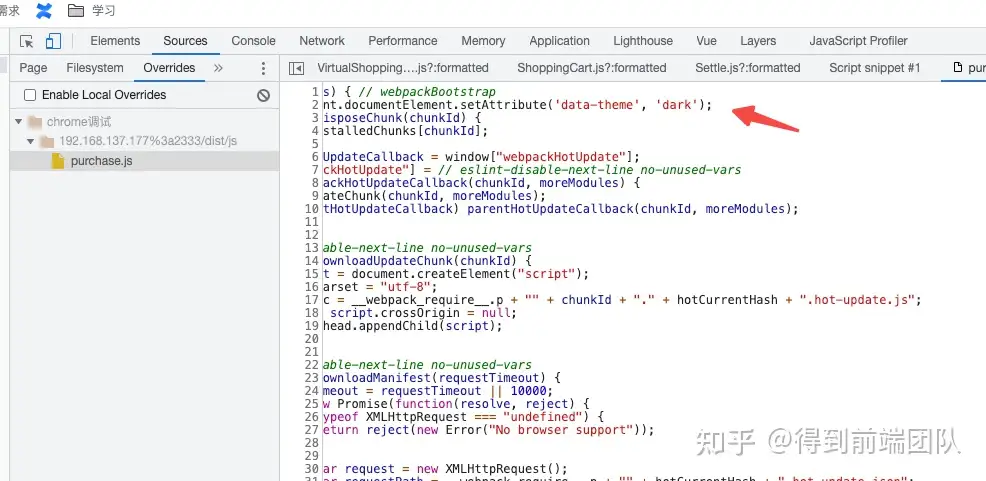The height and width of the screenshot is (481, 986).
Task: Click ".hot-update.js" string on line 17
Action: tap(856, 300)
